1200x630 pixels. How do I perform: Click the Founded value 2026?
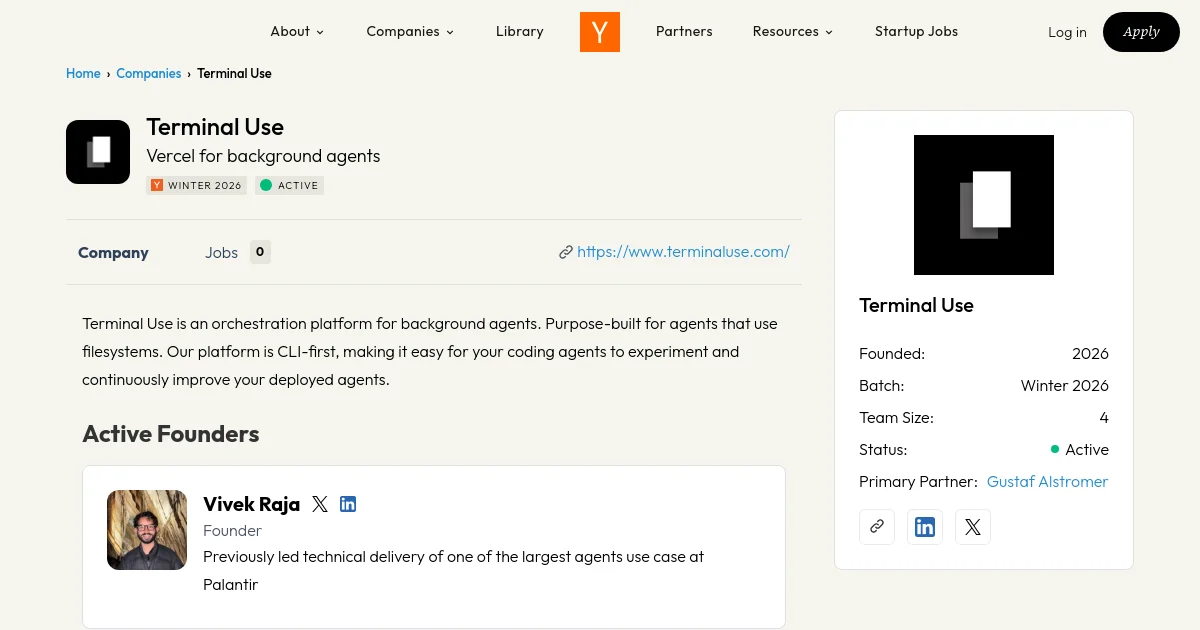(x=1090, y=354)
